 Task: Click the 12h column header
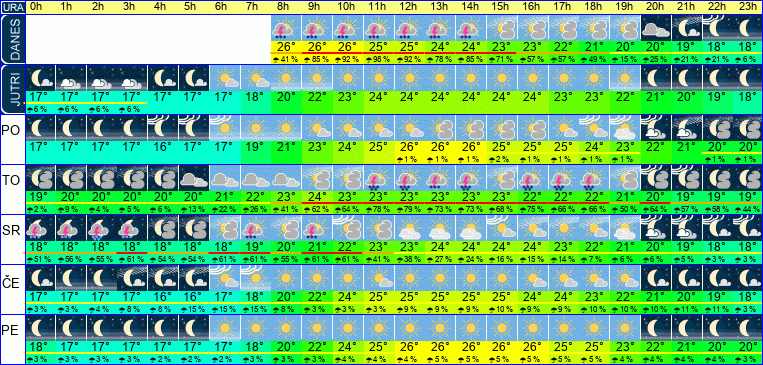point(409,7)
